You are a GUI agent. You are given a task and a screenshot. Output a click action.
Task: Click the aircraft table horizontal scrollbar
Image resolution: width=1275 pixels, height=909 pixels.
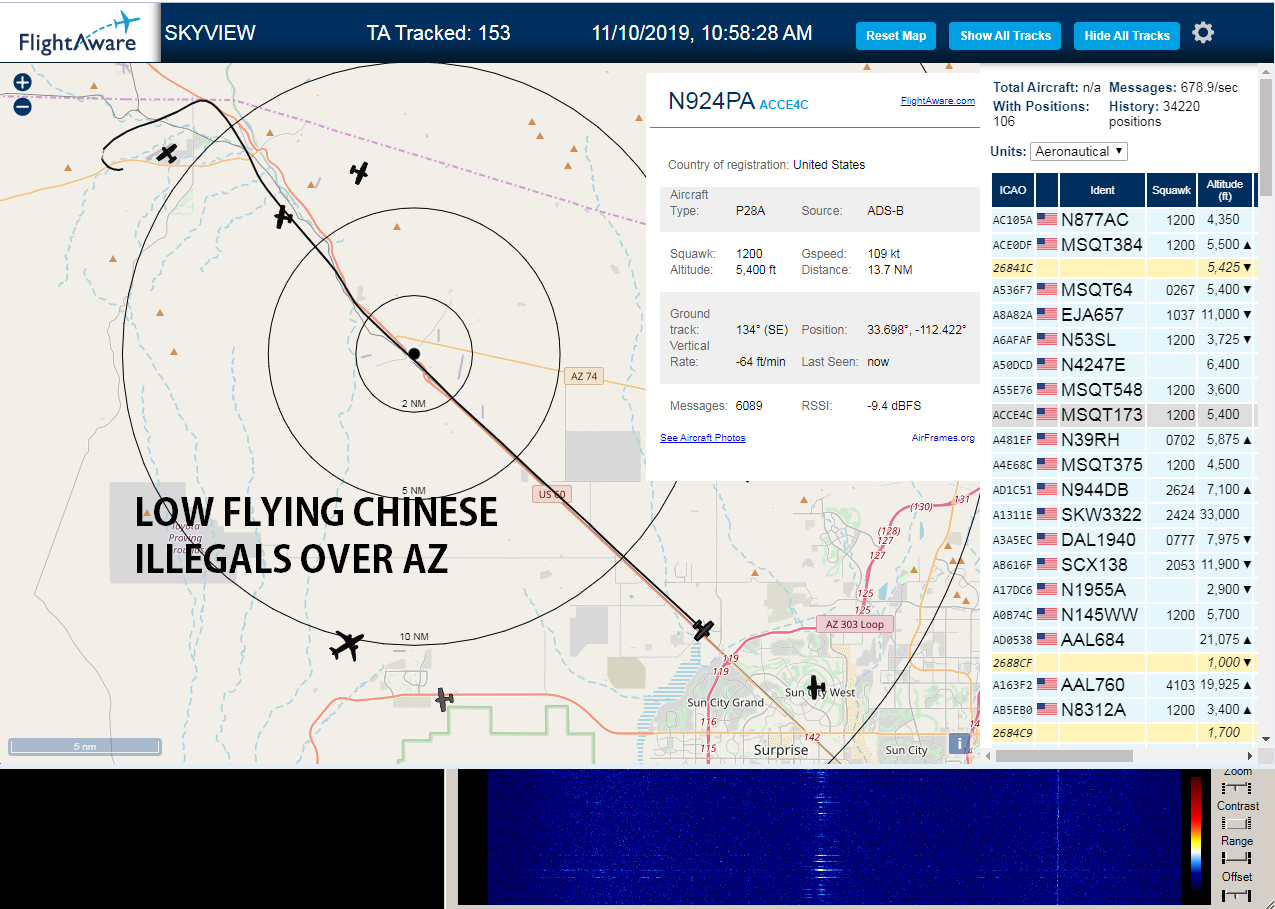[x=1064, y=756]
